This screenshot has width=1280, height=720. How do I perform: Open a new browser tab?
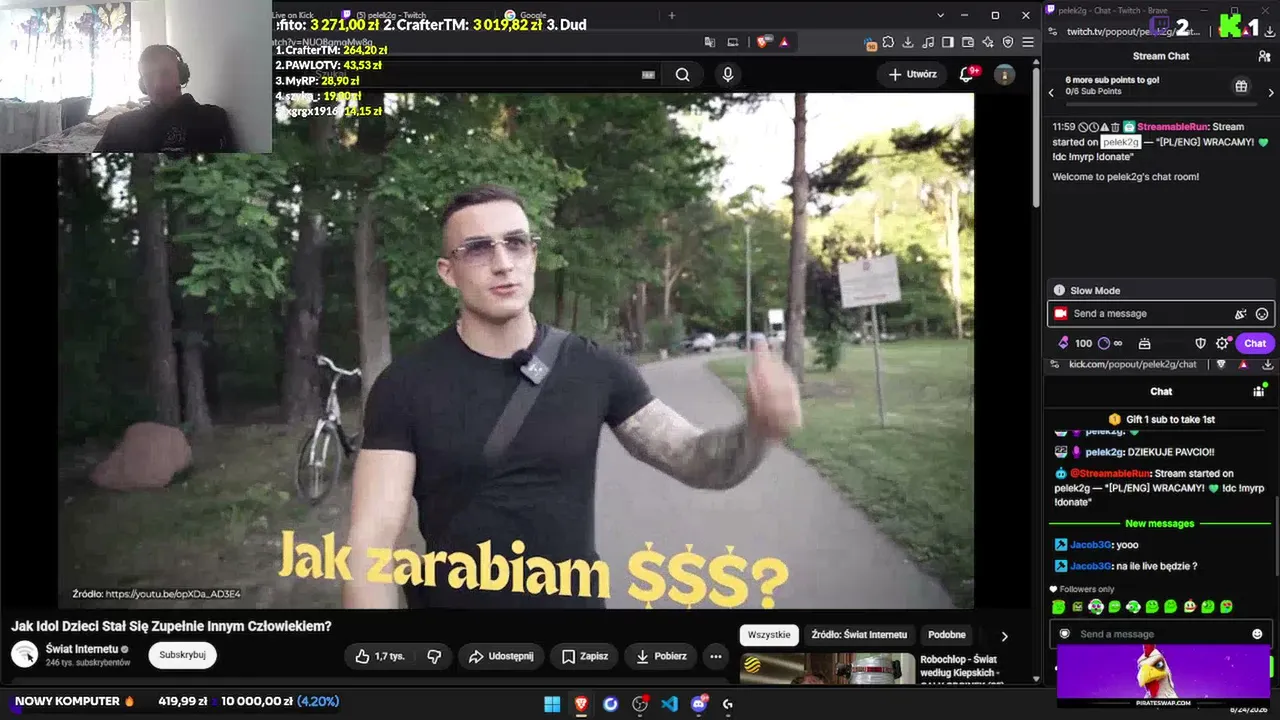pos(671,15)
